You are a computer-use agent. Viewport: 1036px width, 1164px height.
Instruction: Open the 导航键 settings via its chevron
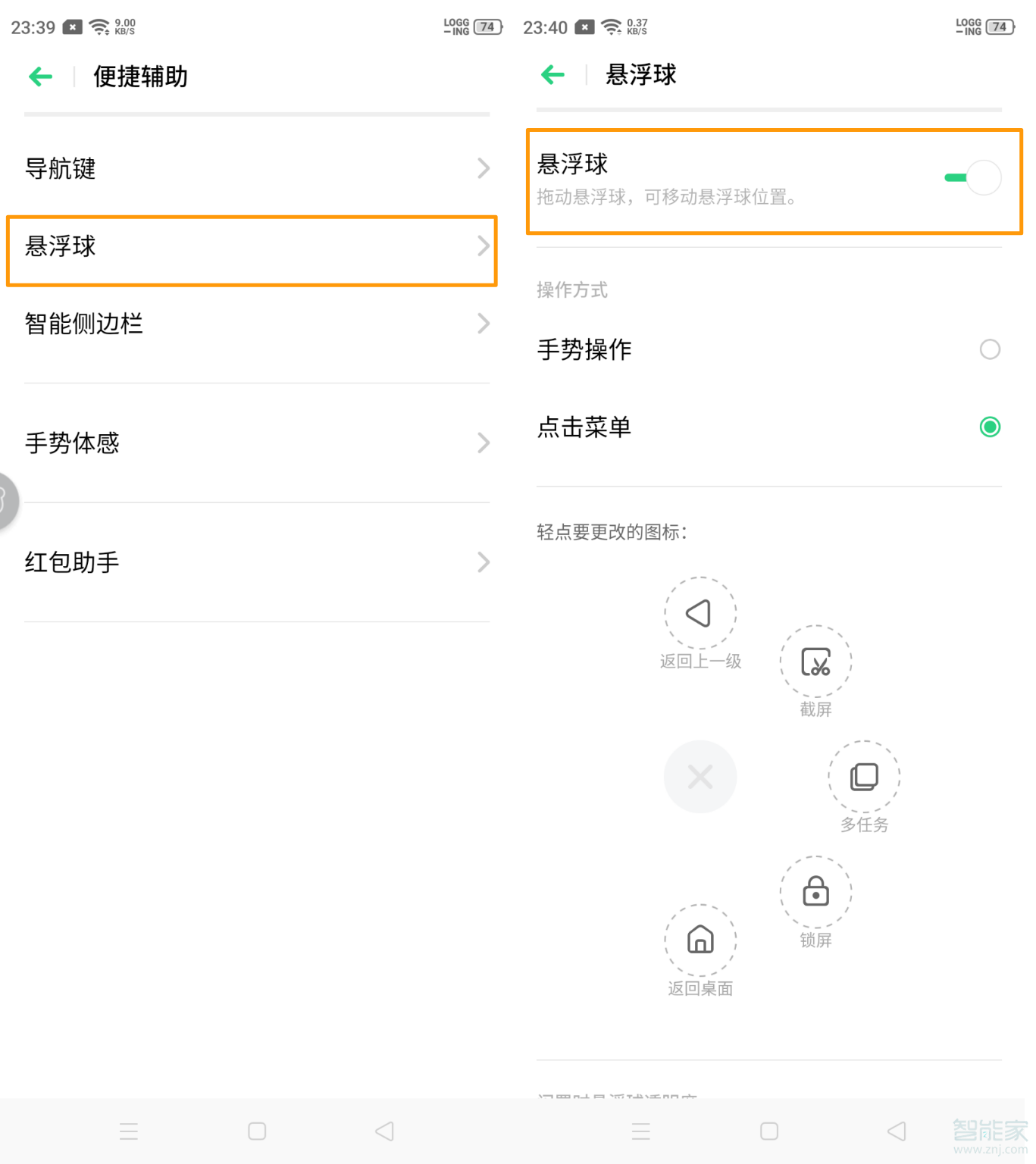(484, 168)
